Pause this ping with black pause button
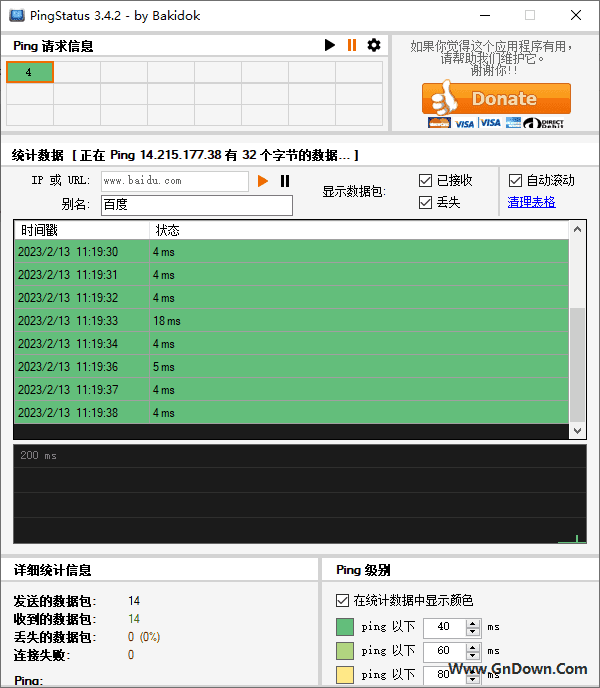 click(285, 181)
